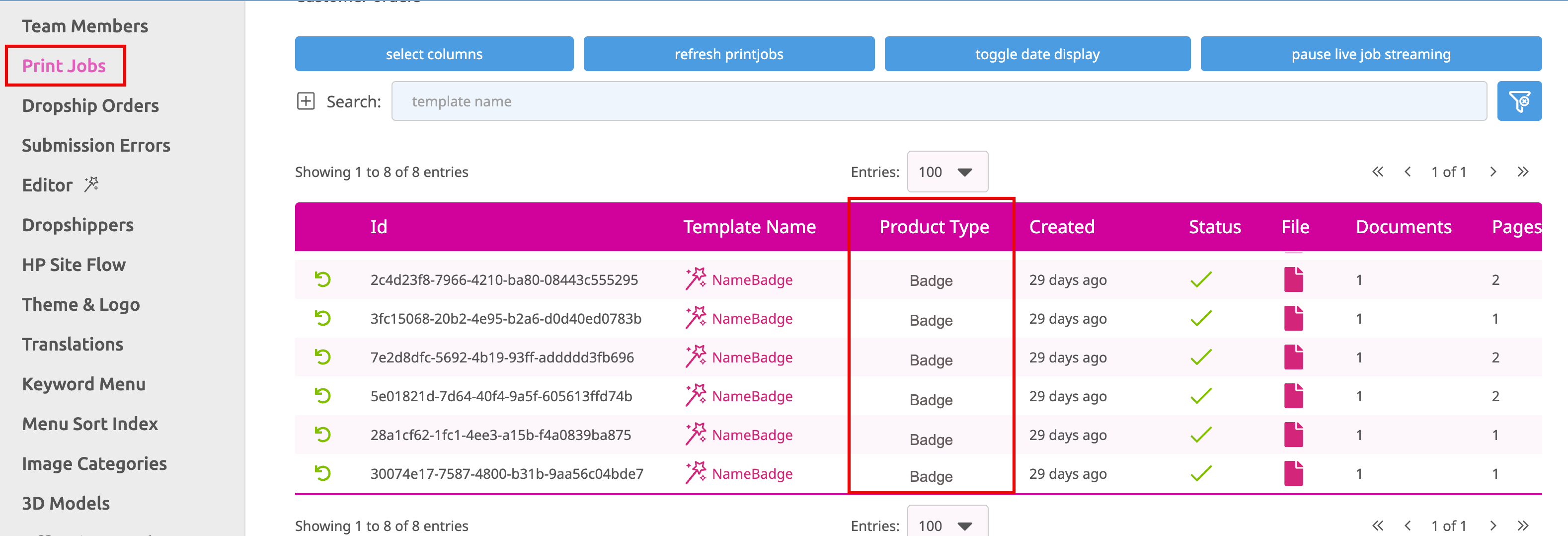1568x536 pixels.
Task: Click the refresh icon for job 3fc15068
Action: 322,318
